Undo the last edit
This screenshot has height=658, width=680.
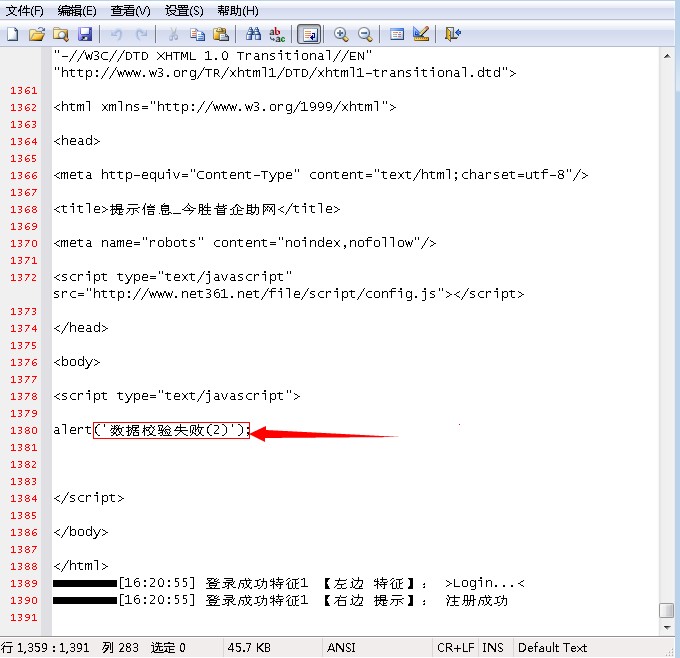coord(116,34)
